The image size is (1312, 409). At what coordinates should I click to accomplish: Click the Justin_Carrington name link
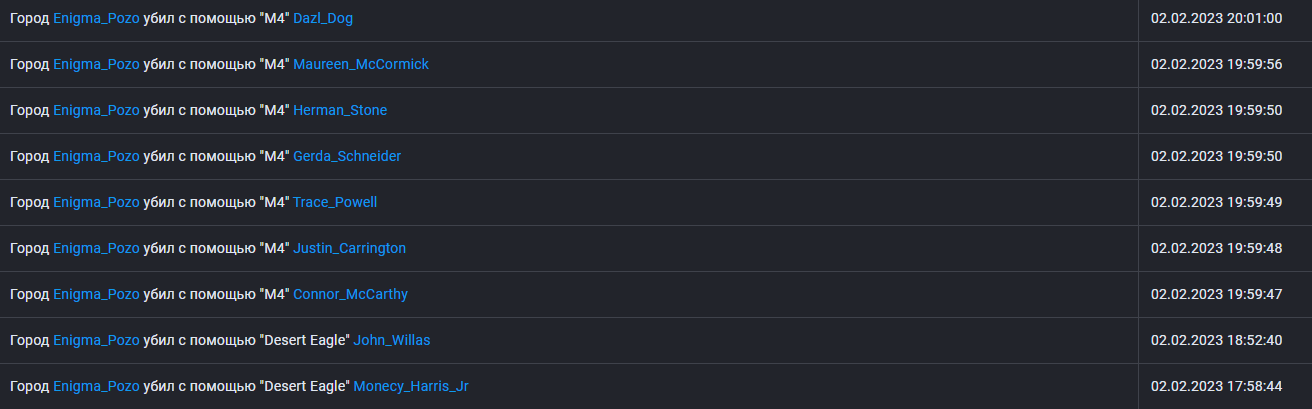[x=349, y=248]
